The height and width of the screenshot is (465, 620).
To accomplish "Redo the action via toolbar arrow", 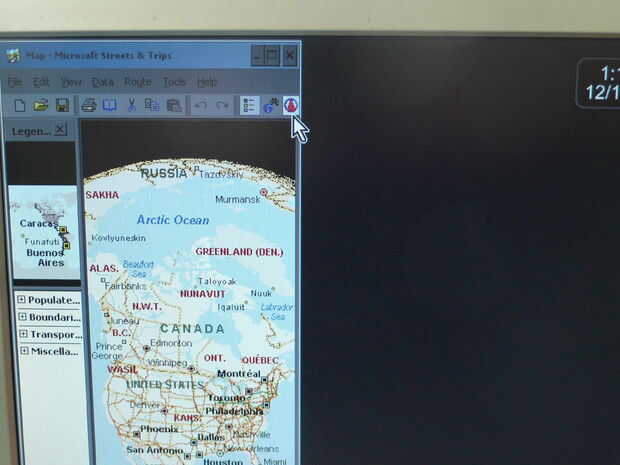I will [222, 105].
